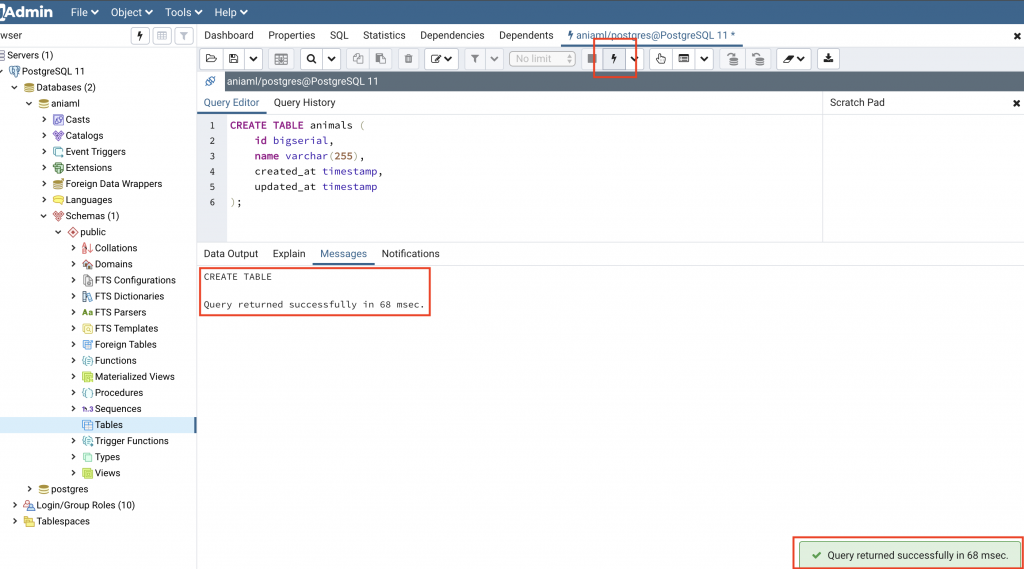This screenshot has height=569, width=1024.
Task: Click the filter funnel toolbar icon
Action: pos(475,59)
